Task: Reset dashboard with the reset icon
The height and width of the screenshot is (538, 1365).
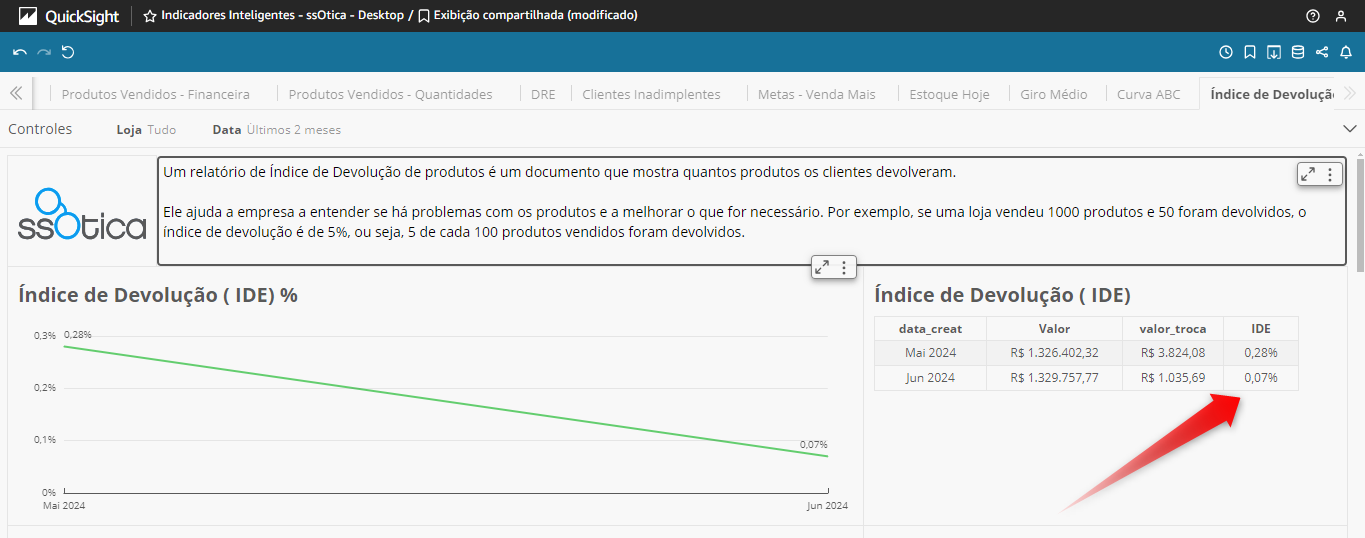Action: point(68,52)
